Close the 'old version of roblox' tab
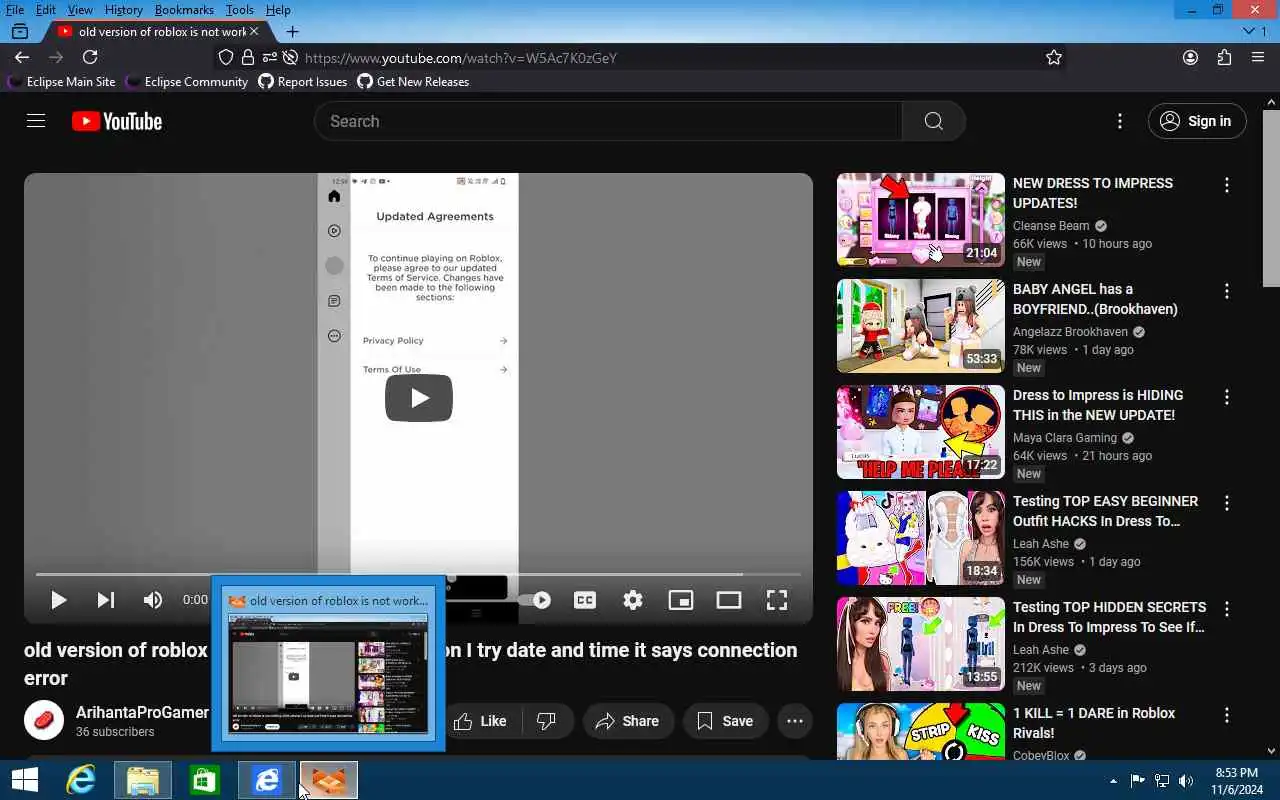This screenshot has height=800, width=1280. (x=254, y=32)
